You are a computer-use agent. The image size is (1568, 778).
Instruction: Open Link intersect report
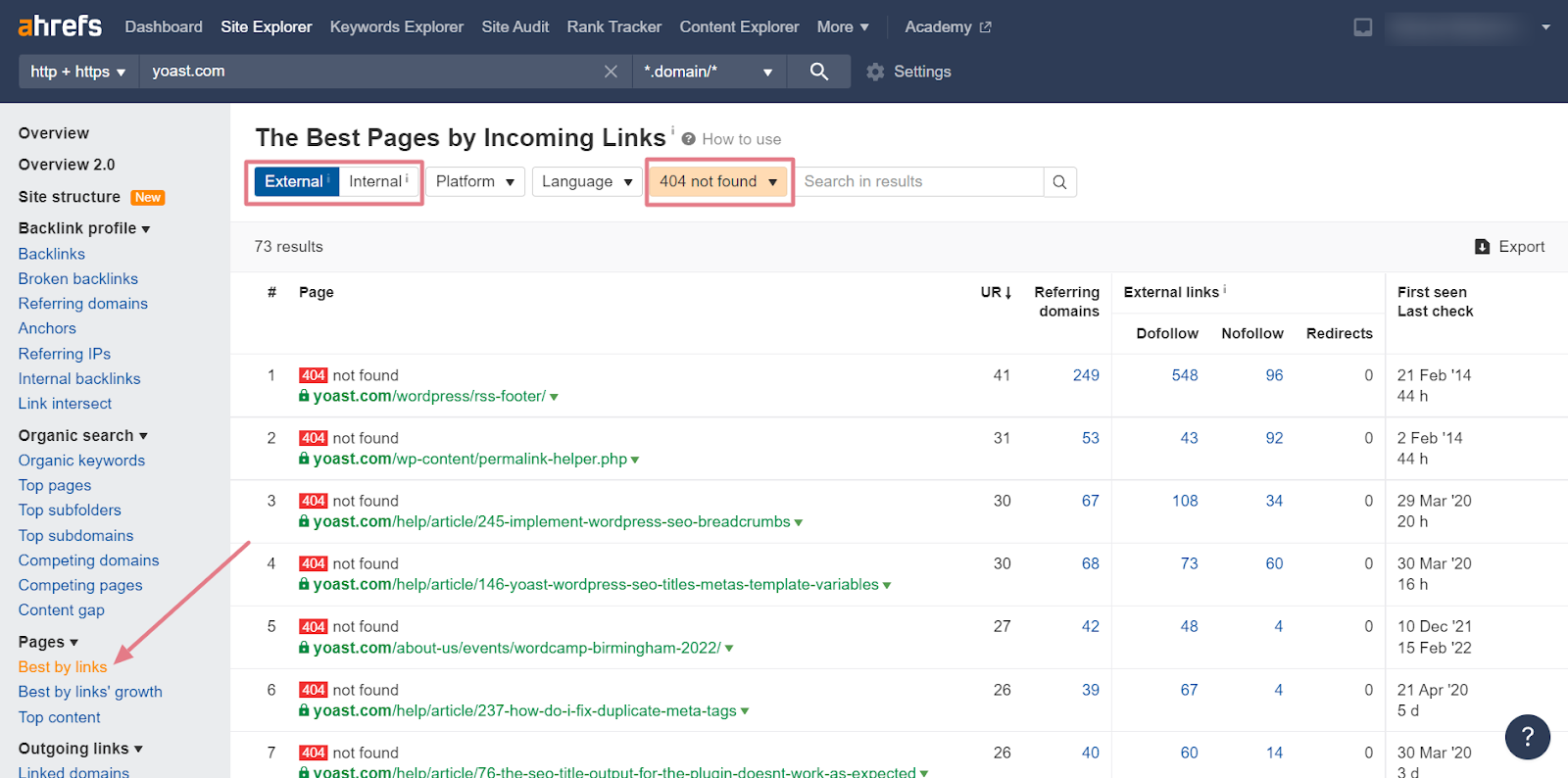65,404
